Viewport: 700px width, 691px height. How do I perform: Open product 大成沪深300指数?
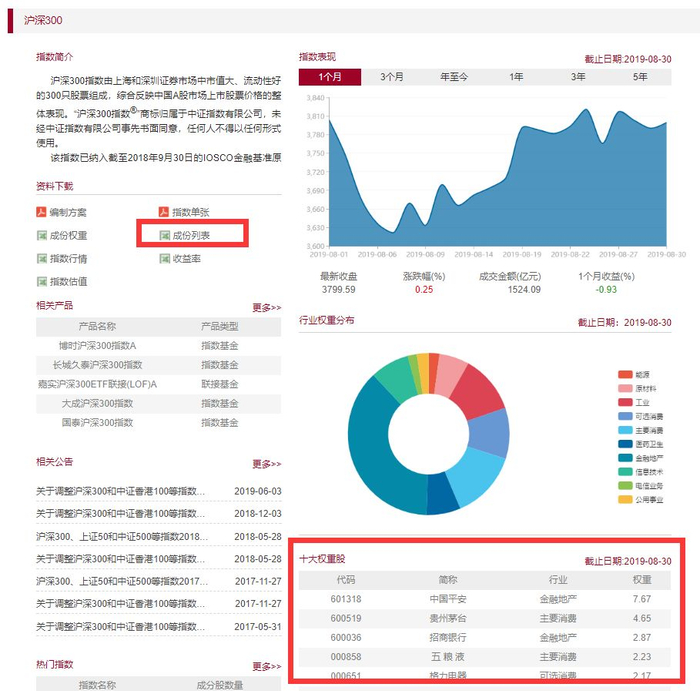tap(97, 403)
